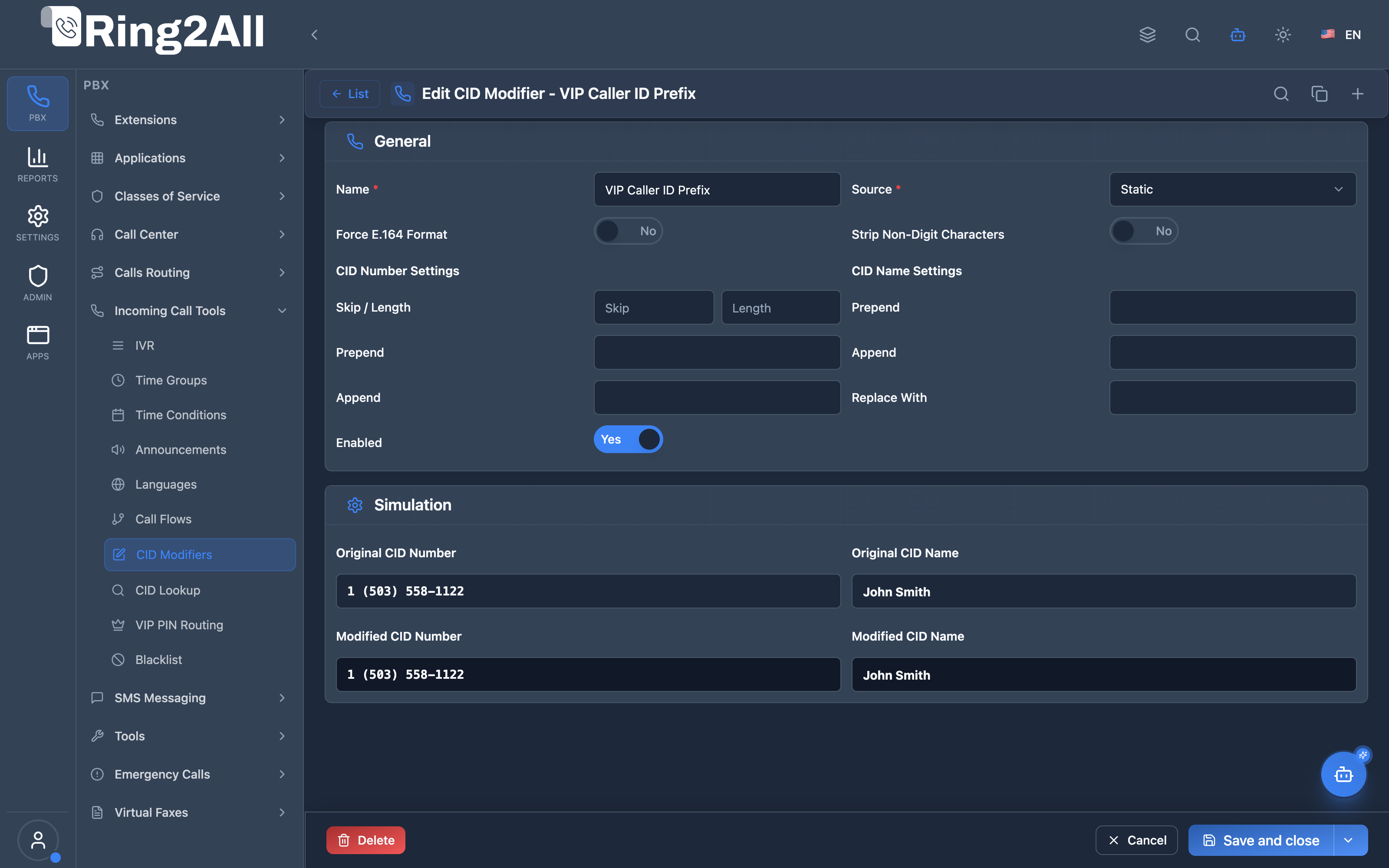Click the Modified CID Name output
This screenshot has height=868, width=1389.
coord(1104,674)
